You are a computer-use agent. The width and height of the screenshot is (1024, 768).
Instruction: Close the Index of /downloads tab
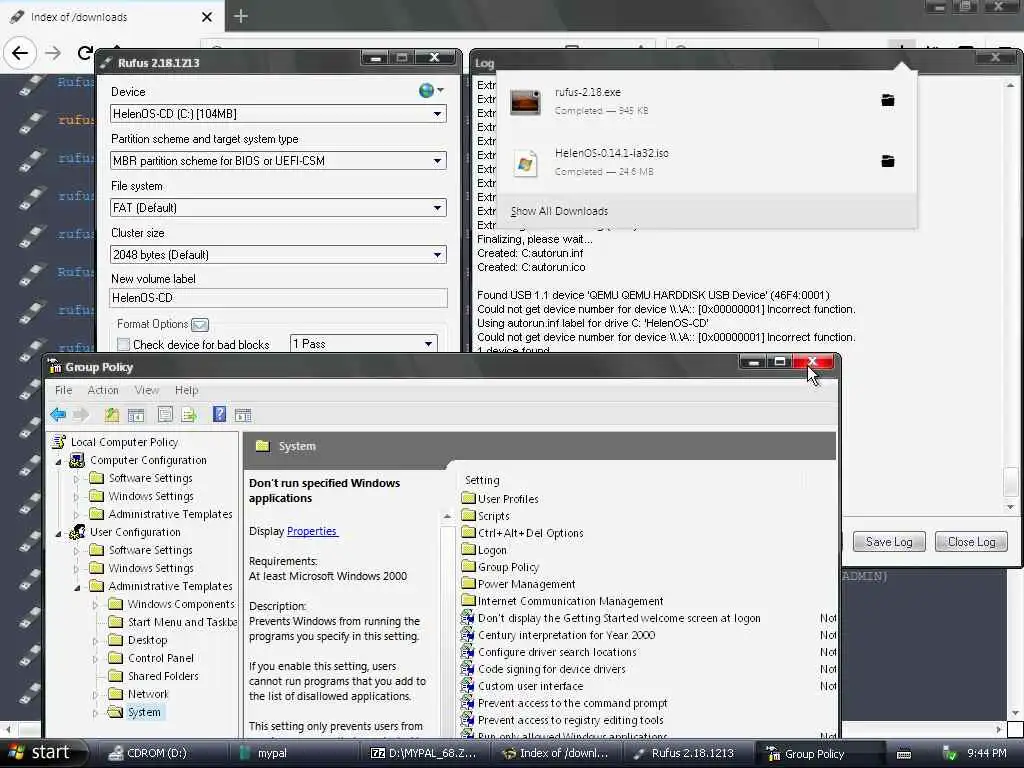click(x=207, y=17)
